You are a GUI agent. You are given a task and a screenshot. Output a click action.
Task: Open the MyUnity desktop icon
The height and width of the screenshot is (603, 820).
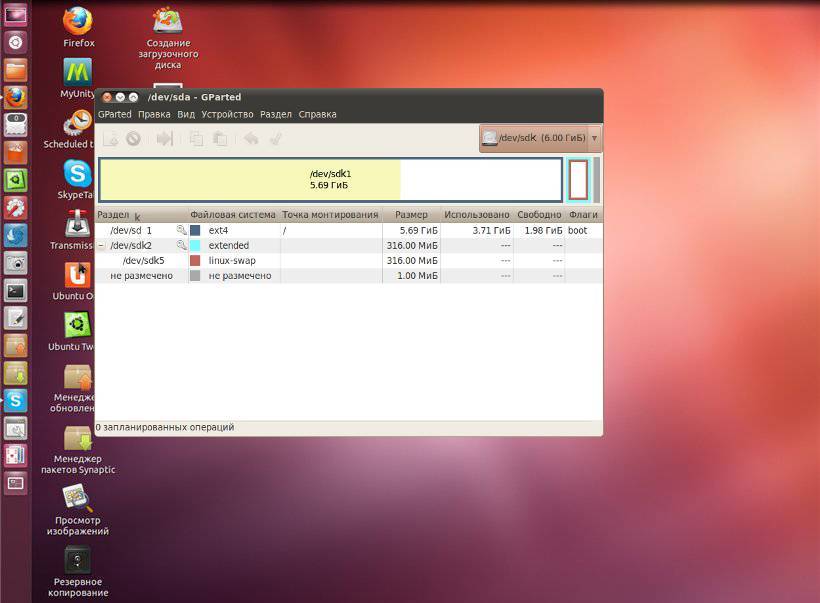[x=77, y=78]
